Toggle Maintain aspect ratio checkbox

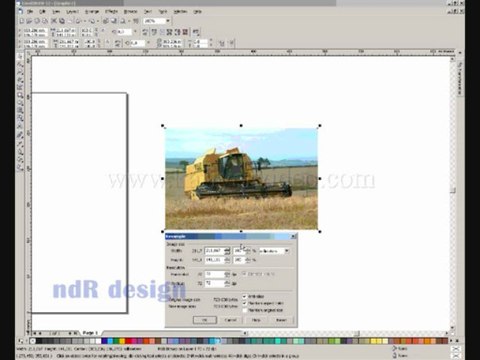coord(244,303)
